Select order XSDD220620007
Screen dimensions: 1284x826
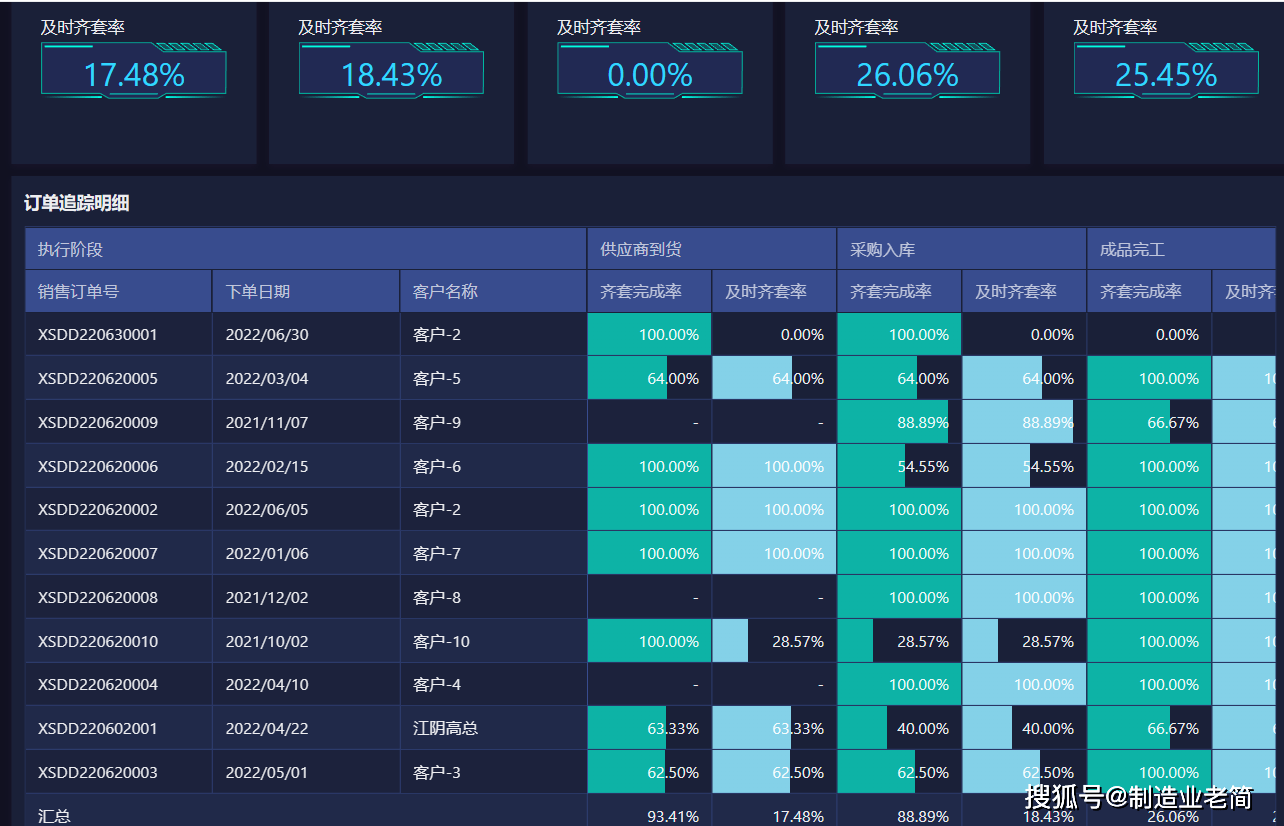(98, 554)
